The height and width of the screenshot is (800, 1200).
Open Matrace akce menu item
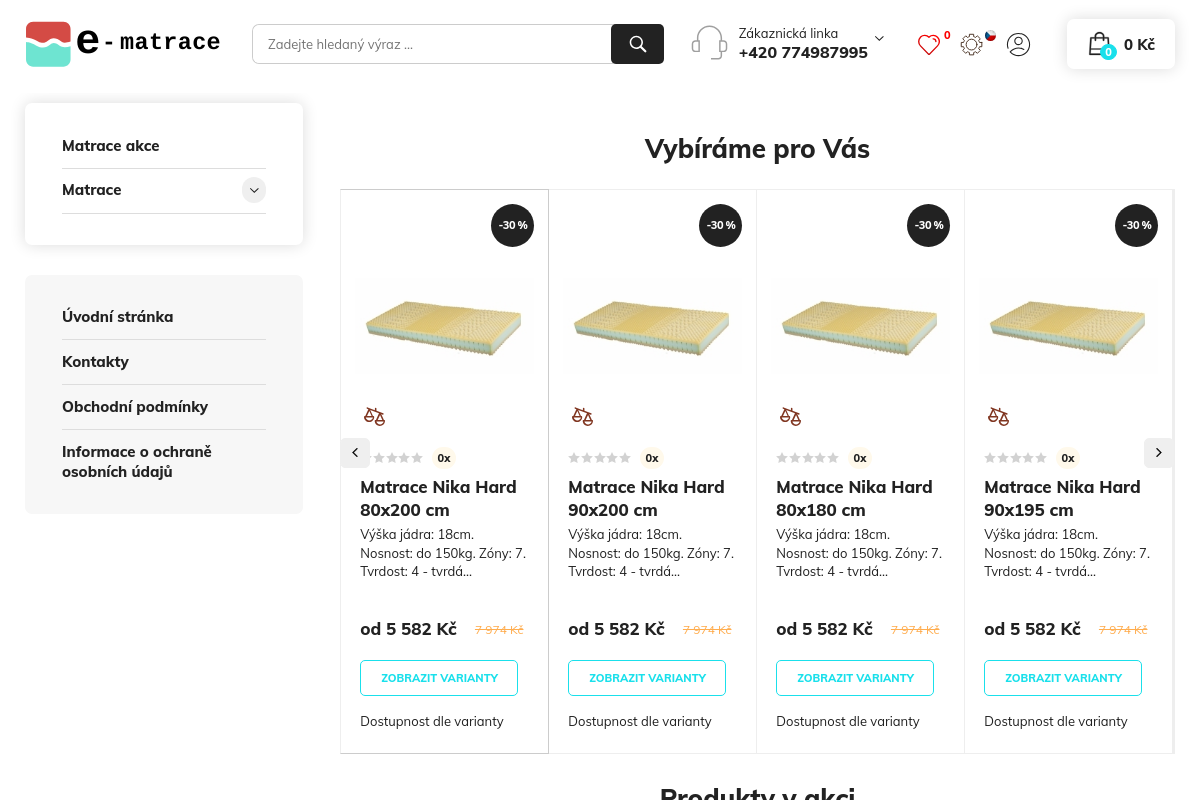(x=111, y=146)
